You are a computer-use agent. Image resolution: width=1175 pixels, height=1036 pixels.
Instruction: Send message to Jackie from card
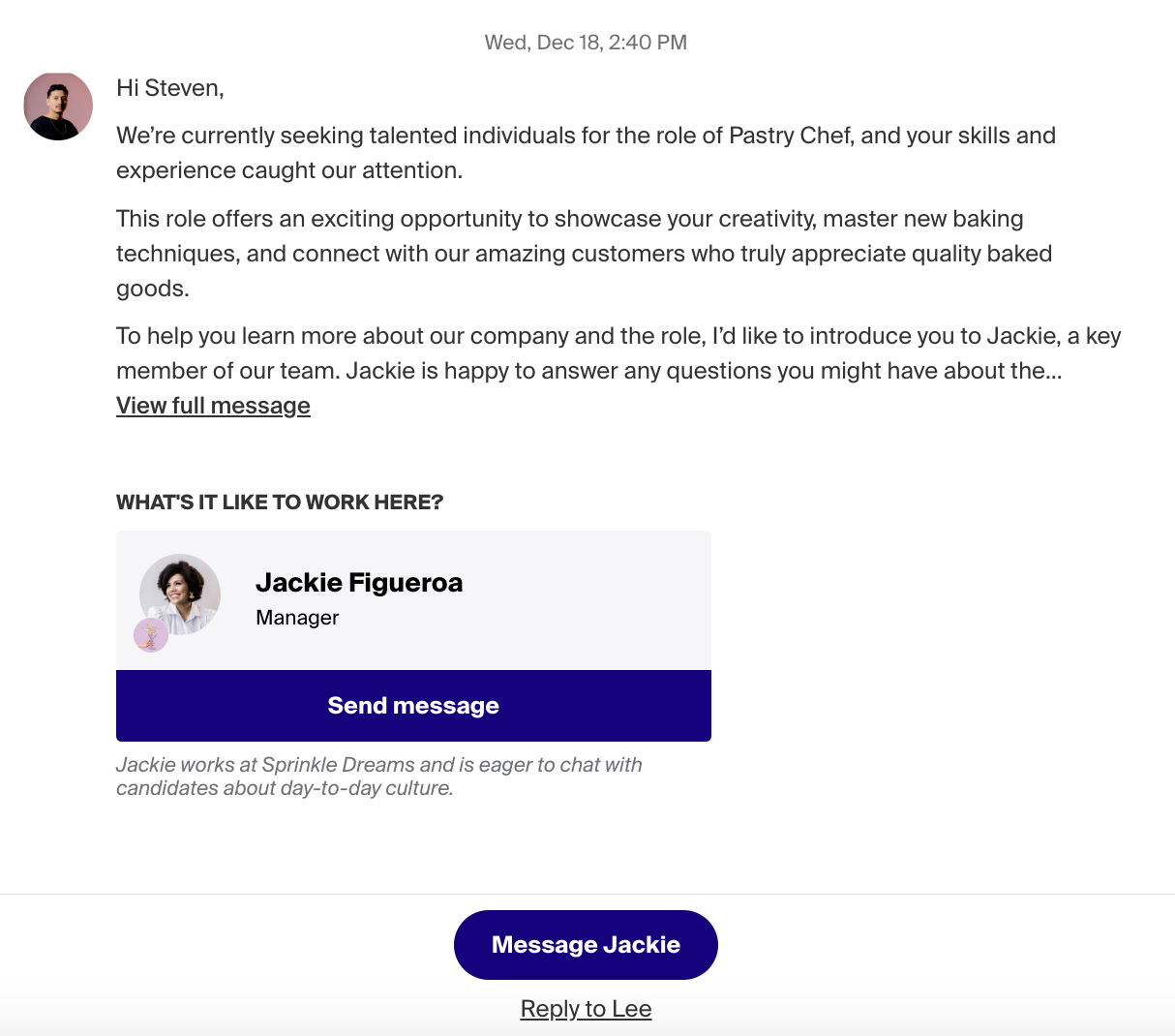413,706
